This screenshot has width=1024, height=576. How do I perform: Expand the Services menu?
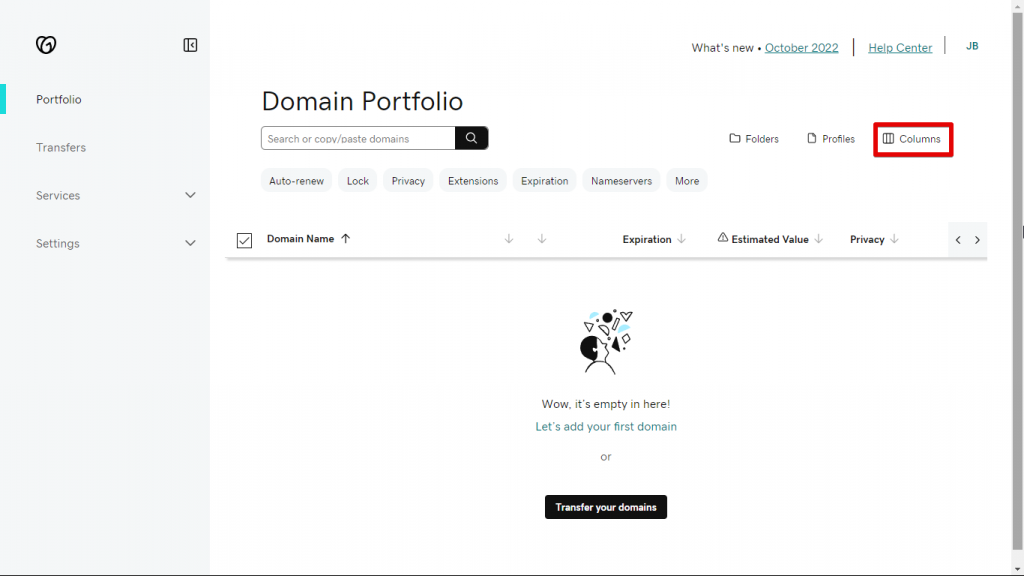coord(190,195)
